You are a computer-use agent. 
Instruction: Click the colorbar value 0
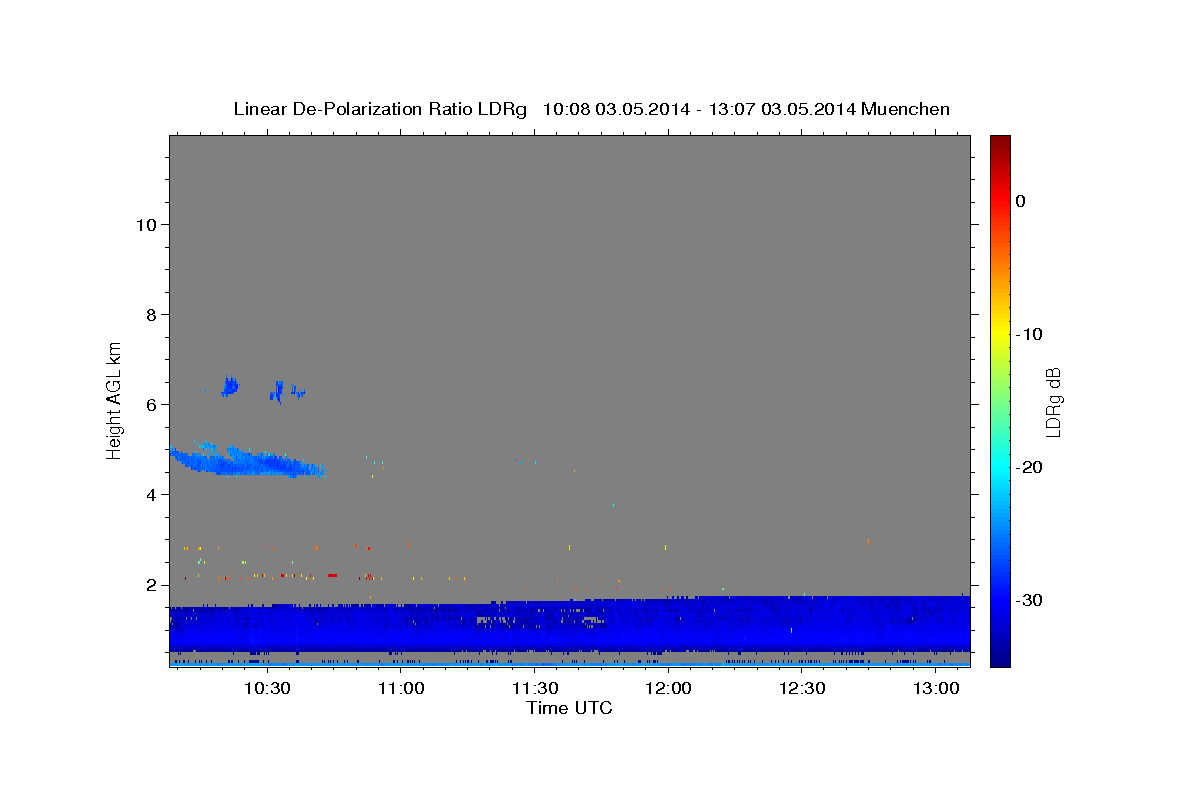pyautogui.click(x=1021, y=201)
